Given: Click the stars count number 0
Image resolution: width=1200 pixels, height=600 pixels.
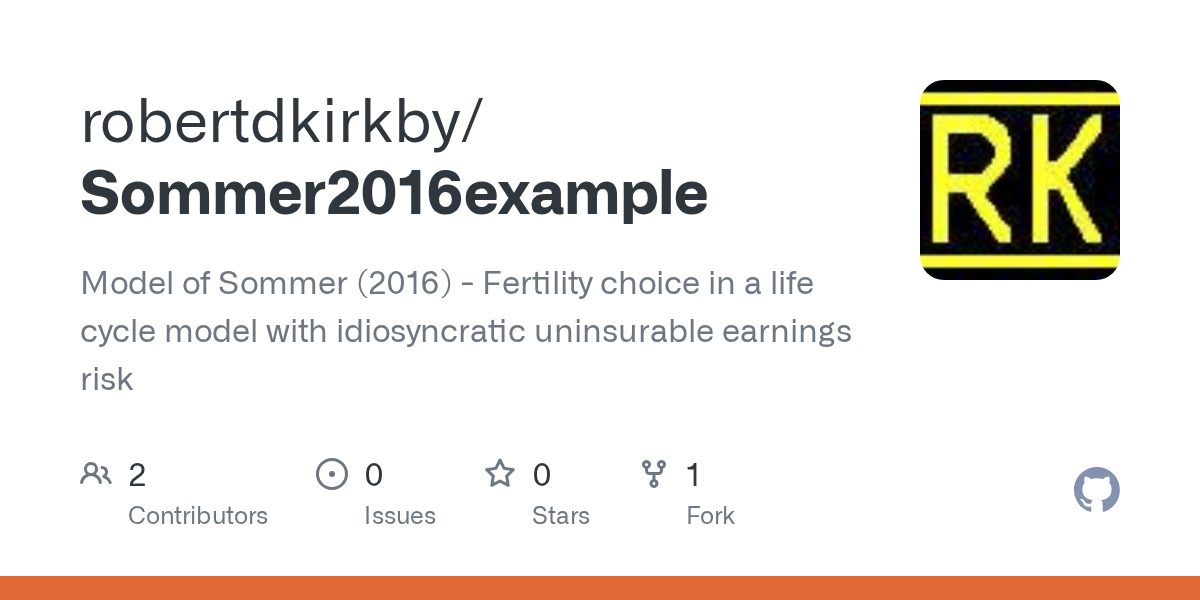Looking at the screenshot, I should tap(541, 475).
